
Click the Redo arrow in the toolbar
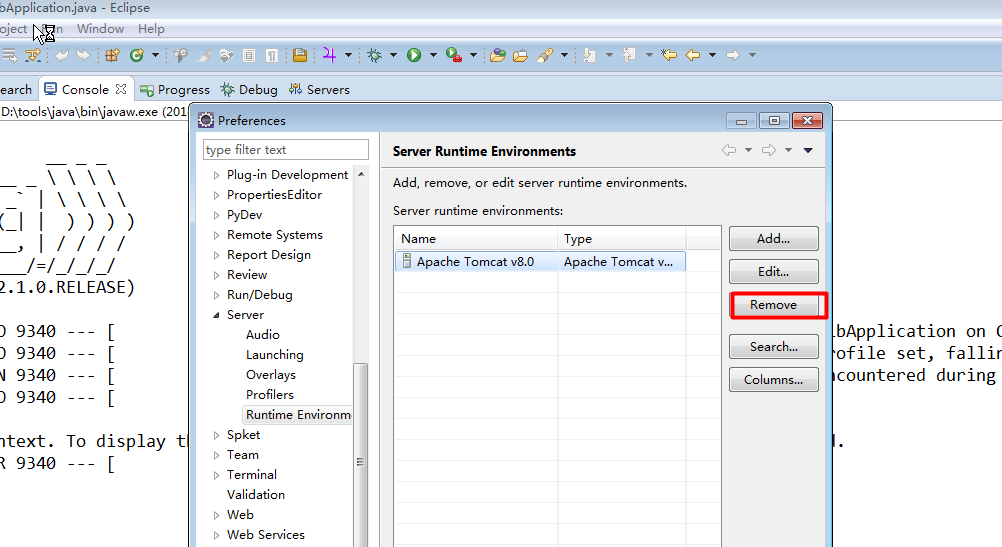[83, 55]
